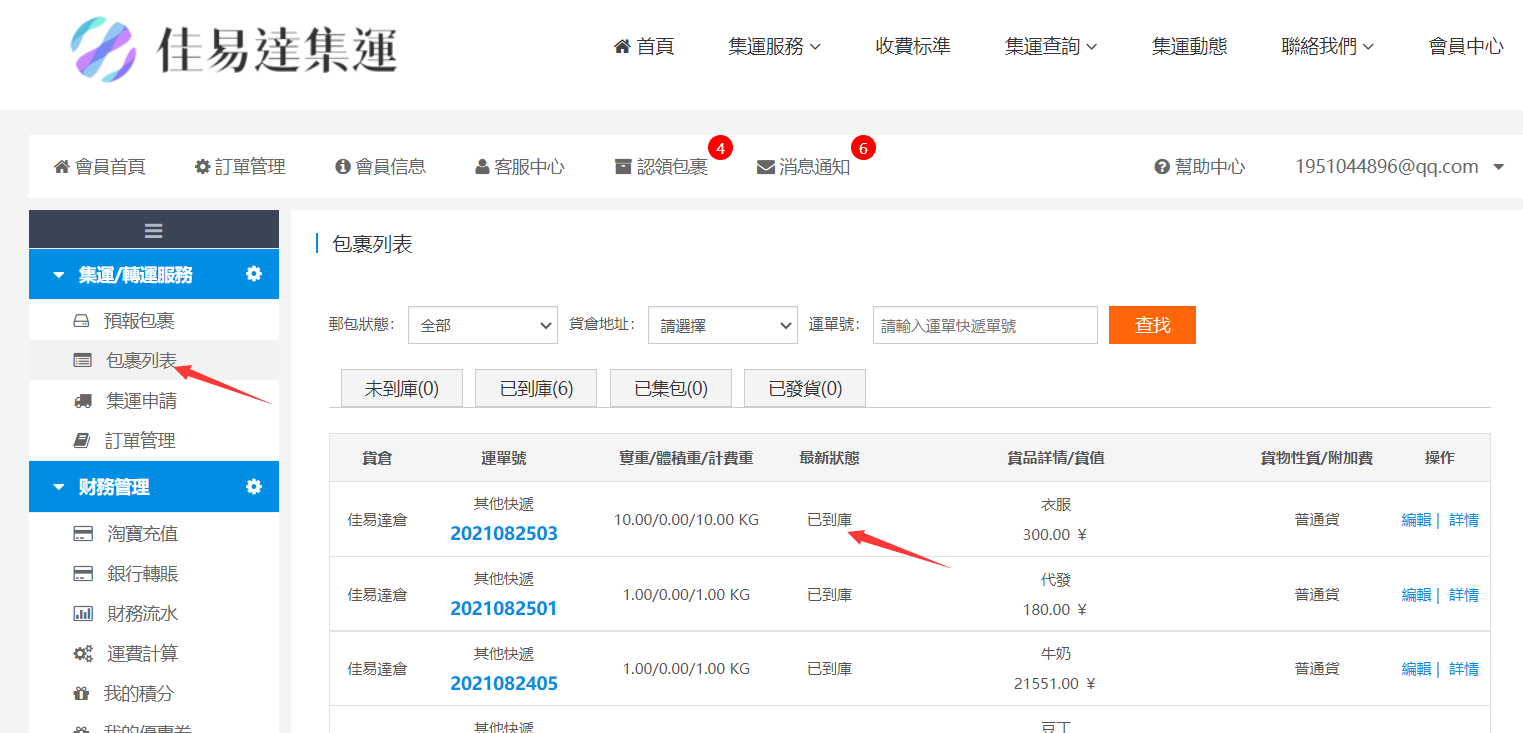Click 詳情 for waybill 2021082501
Image resolution: width=1523 pixels, height=733 pixels.
pyautogui.click(x=1464, y=595)
